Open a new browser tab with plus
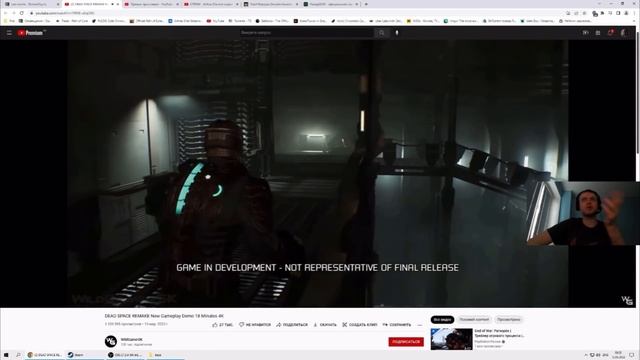The width and height of the screenshot is (640, 360). [366, 4]
